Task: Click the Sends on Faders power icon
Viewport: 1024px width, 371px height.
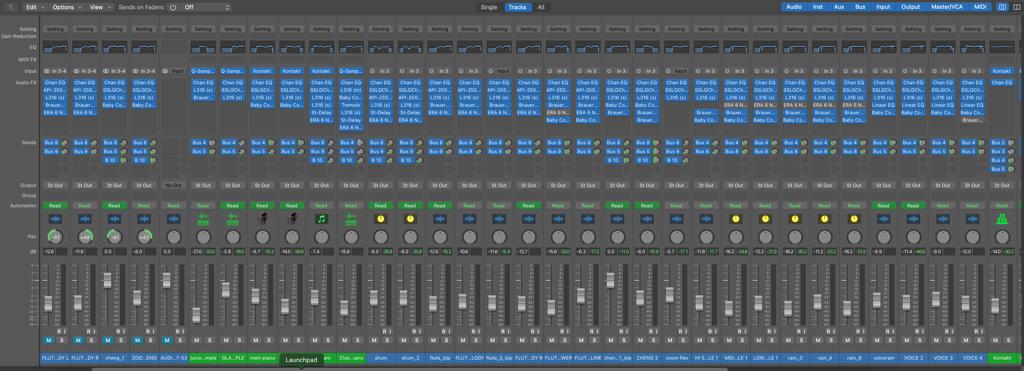Action: tap(173, 7)
